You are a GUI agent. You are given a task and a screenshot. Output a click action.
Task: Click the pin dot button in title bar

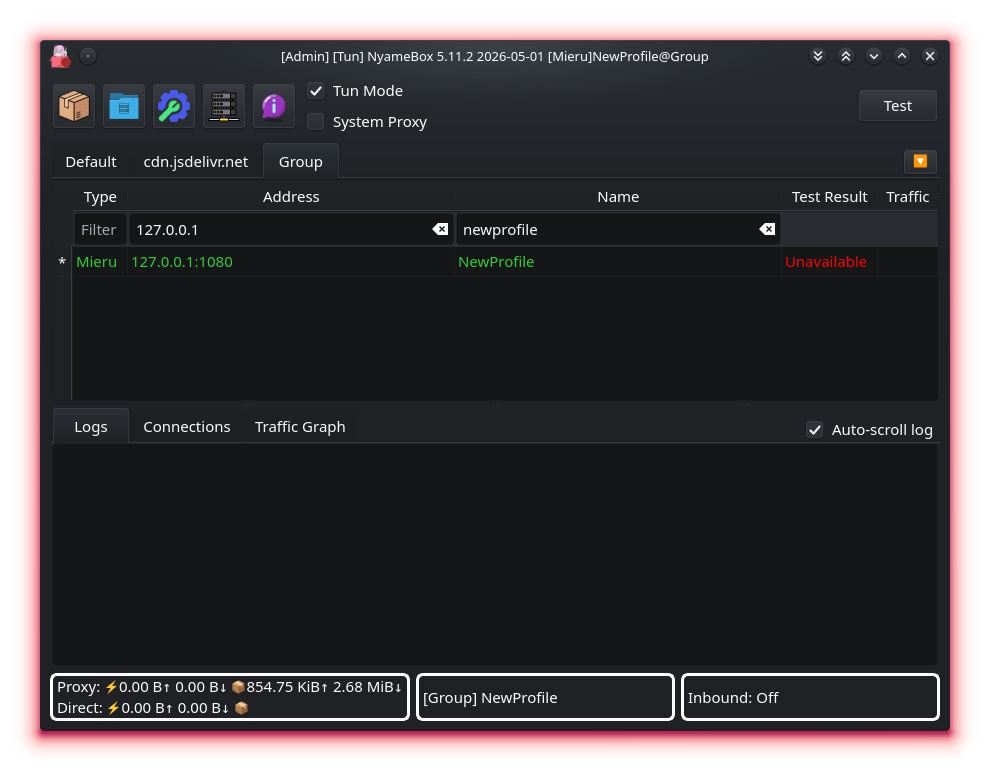pyautogui.click(x=88, y=56)
